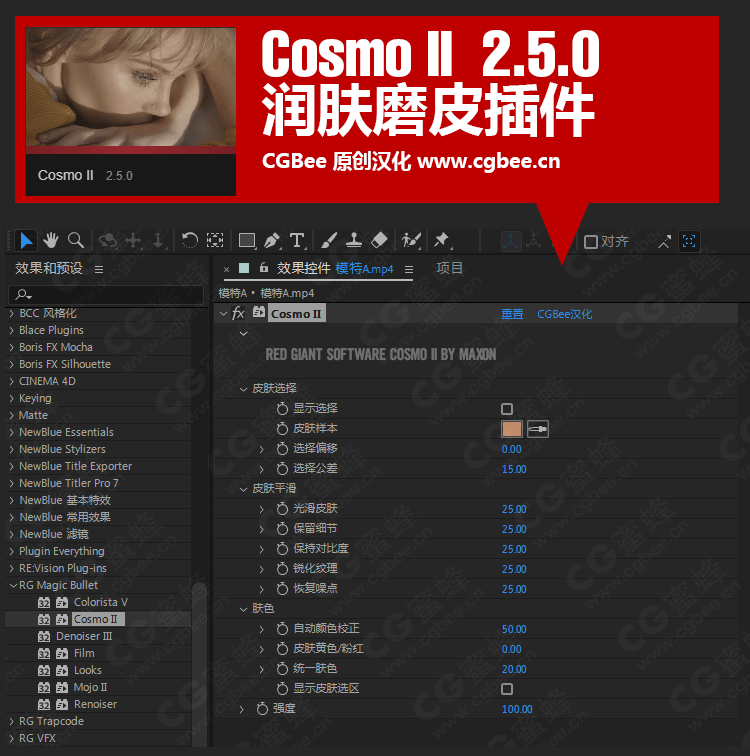
Task: Select the Looks effect
Action: tap(87, 670)
